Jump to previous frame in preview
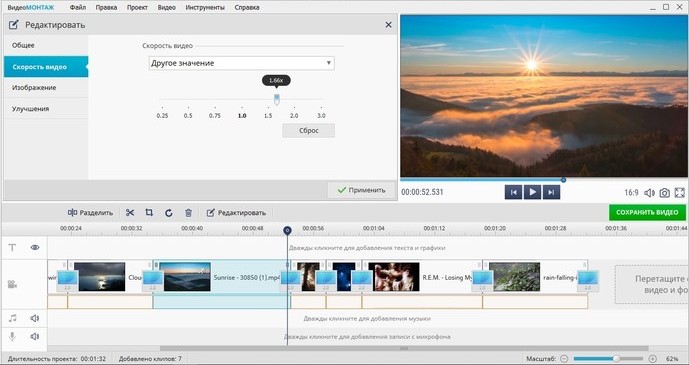This screenshot has height=365, width=689. (513, 192)
